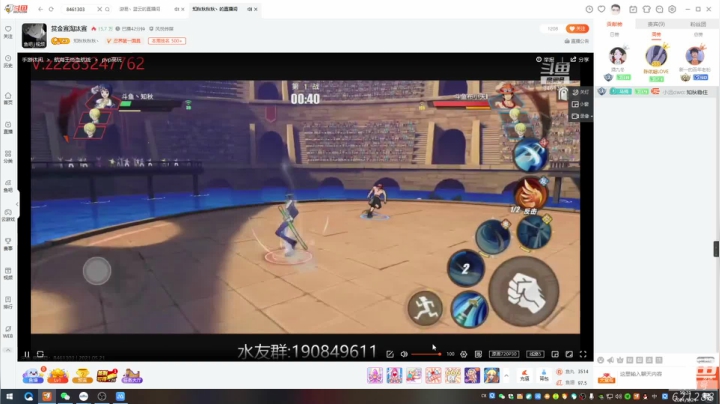
Task: Toggle picture-in-picture mini player icon
Action: pos(555,354)
